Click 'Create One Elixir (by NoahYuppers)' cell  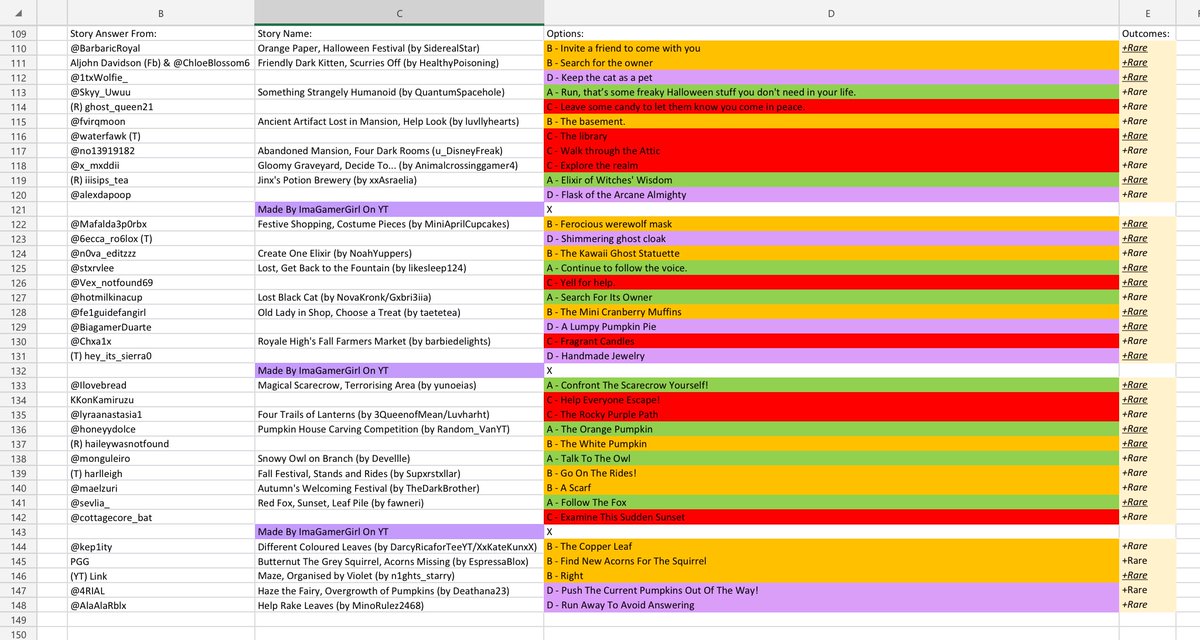pyautogui.click(x=399, y=253)
